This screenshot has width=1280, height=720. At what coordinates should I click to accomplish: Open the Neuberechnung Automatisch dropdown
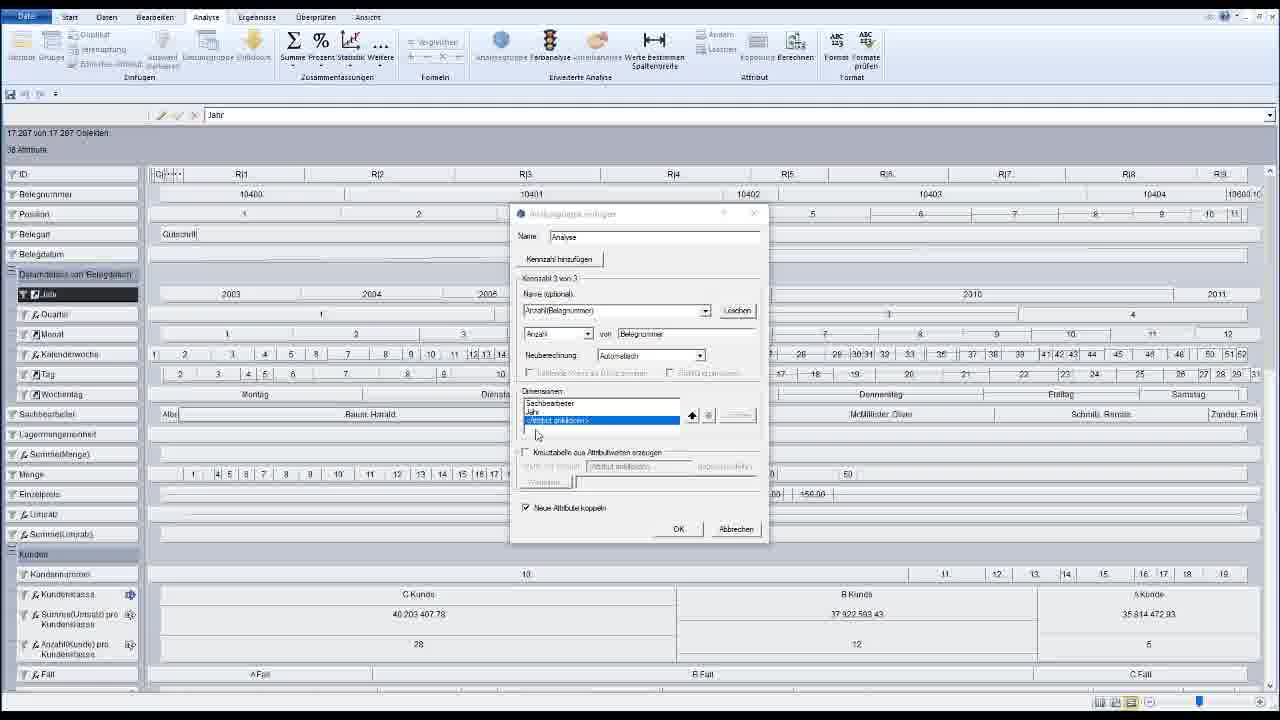click(700, 356)
